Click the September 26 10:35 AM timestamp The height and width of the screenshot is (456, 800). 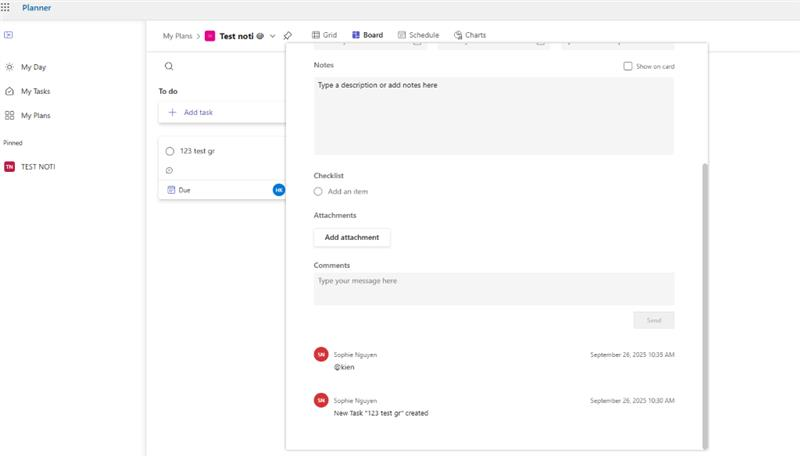(632, 354)
